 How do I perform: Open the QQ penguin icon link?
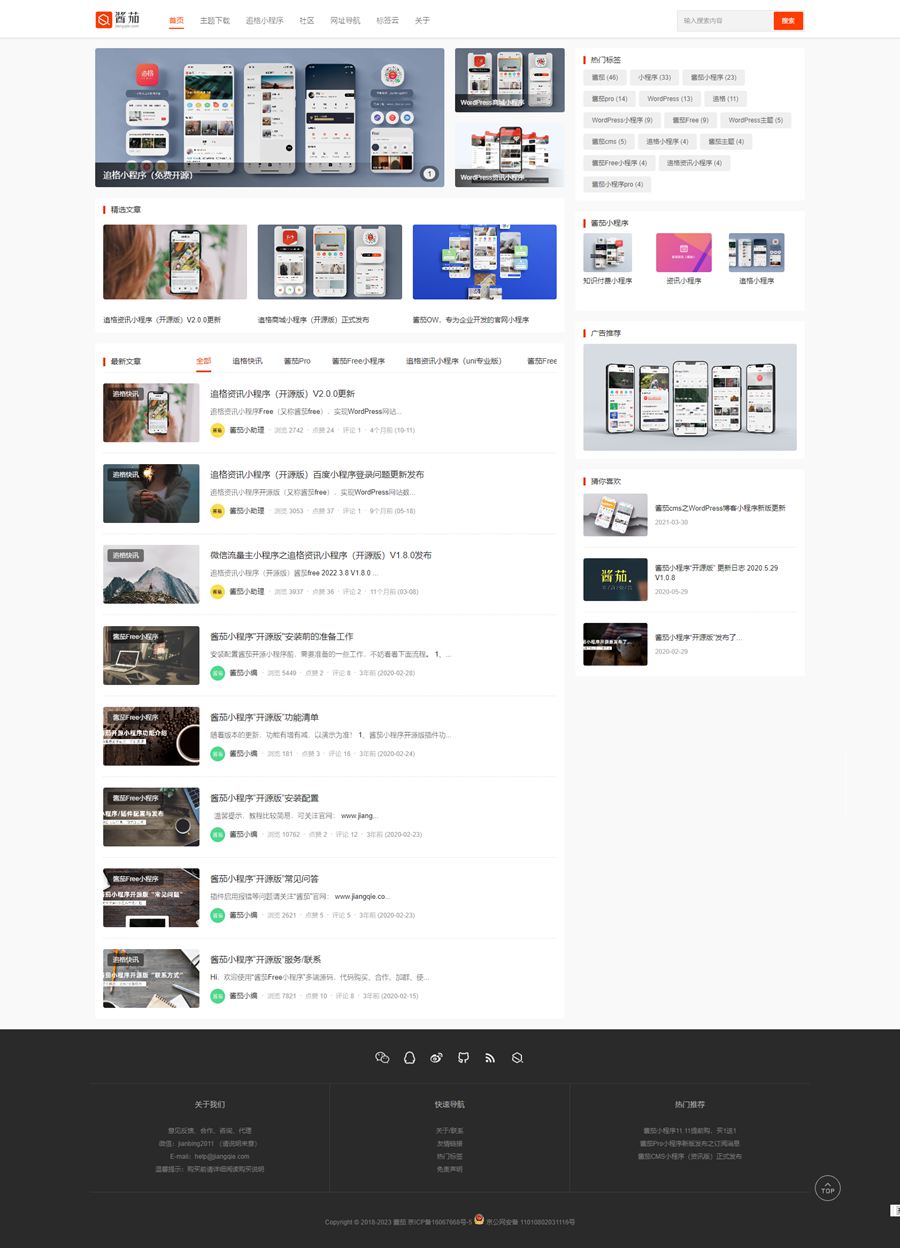(409, 1057)
